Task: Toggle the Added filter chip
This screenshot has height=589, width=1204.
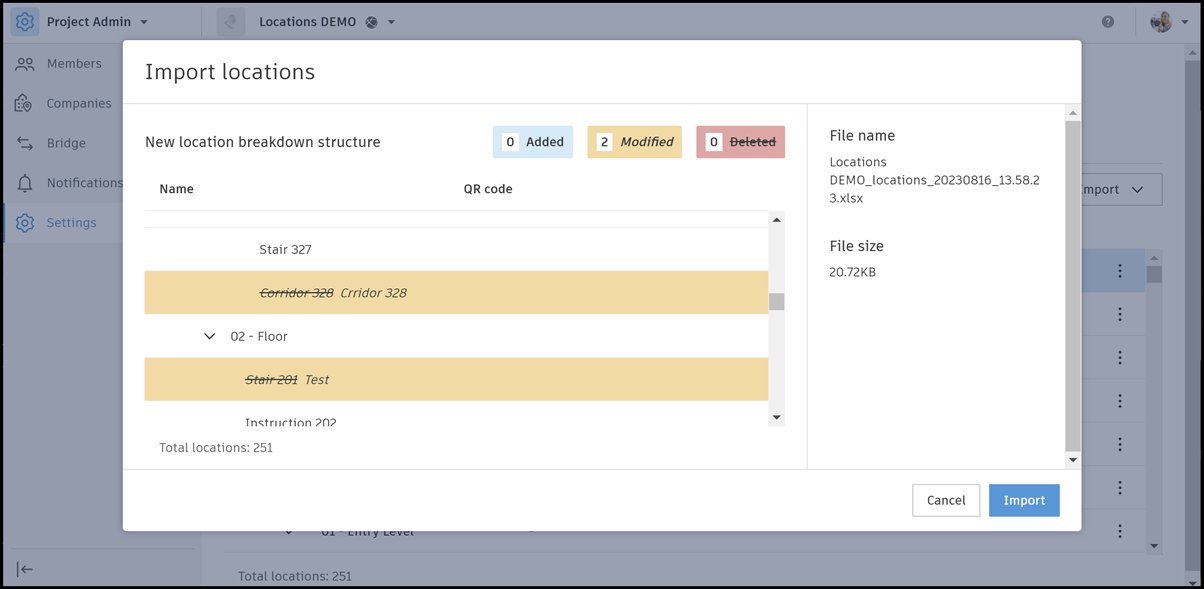Action: tap(533, 142)
